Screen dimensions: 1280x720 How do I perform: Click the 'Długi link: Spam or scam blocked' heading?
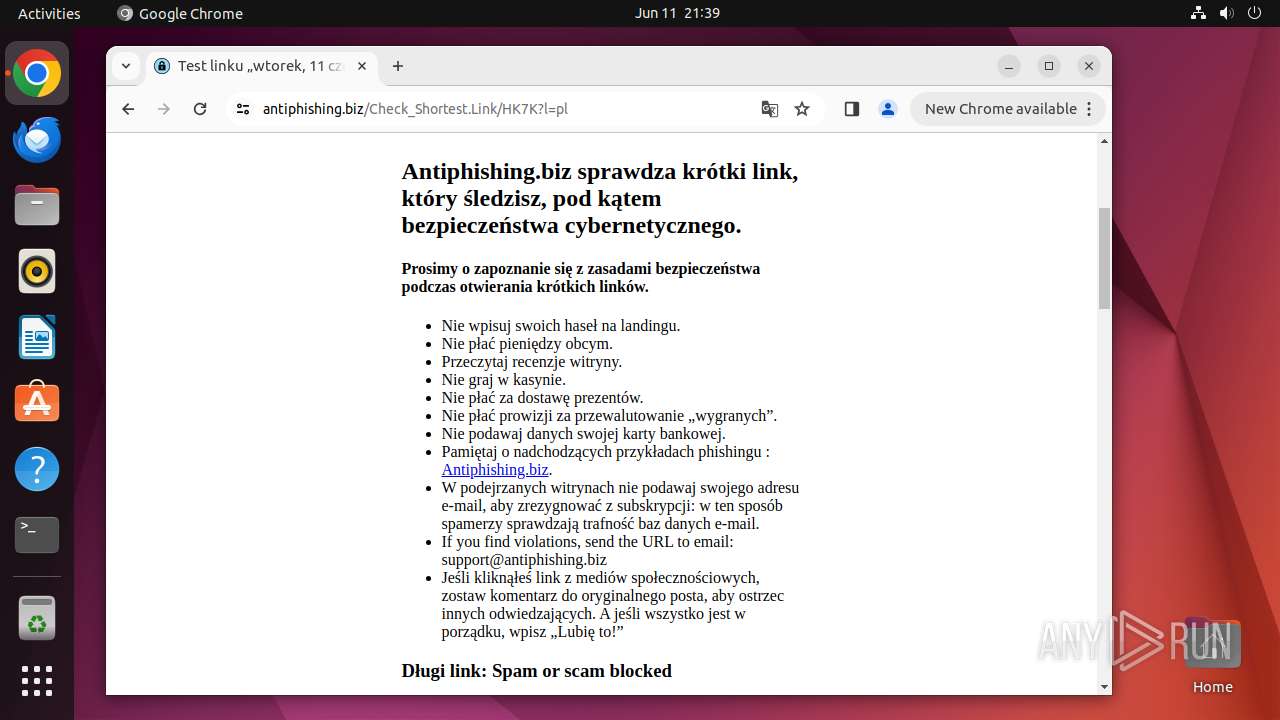pyautogui.click(x=537, y=671)
